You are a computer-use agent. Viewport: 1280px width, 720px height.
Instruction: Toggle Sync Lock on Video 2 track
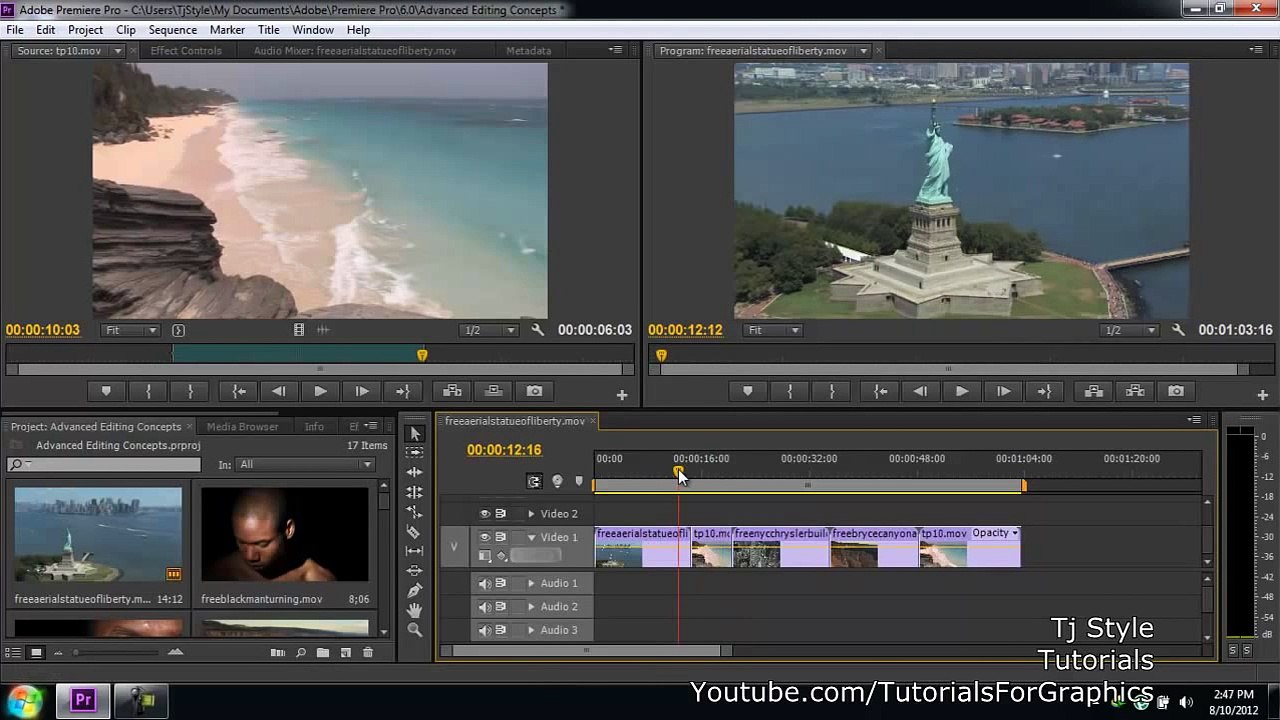click(501, 514)
